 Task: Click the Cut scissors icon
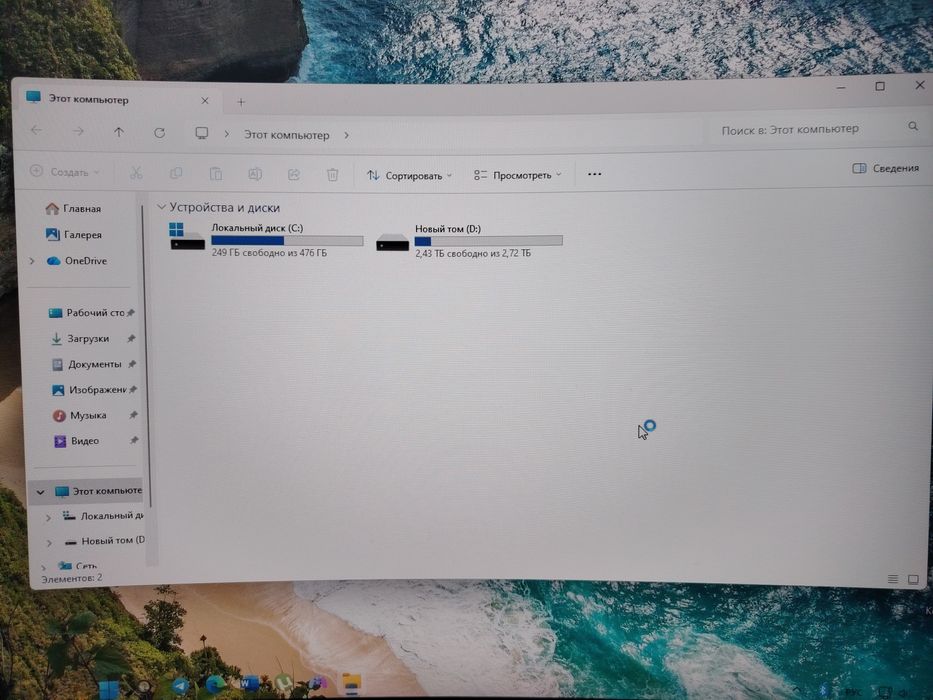[136, 173]
